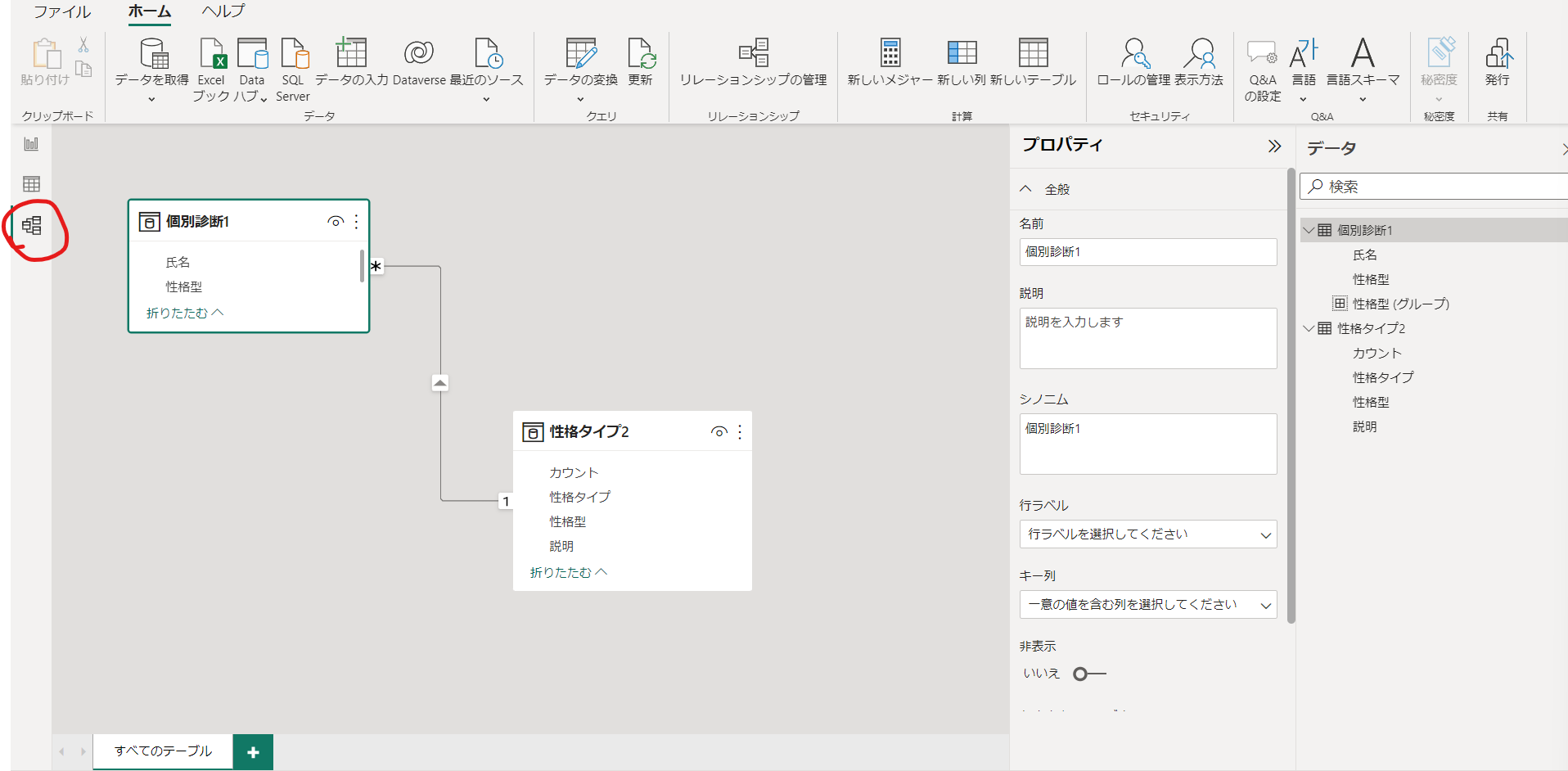Screen dimensions: 1568x771
Task: Click the 説明 description text area
Action: pos(1148,339)
